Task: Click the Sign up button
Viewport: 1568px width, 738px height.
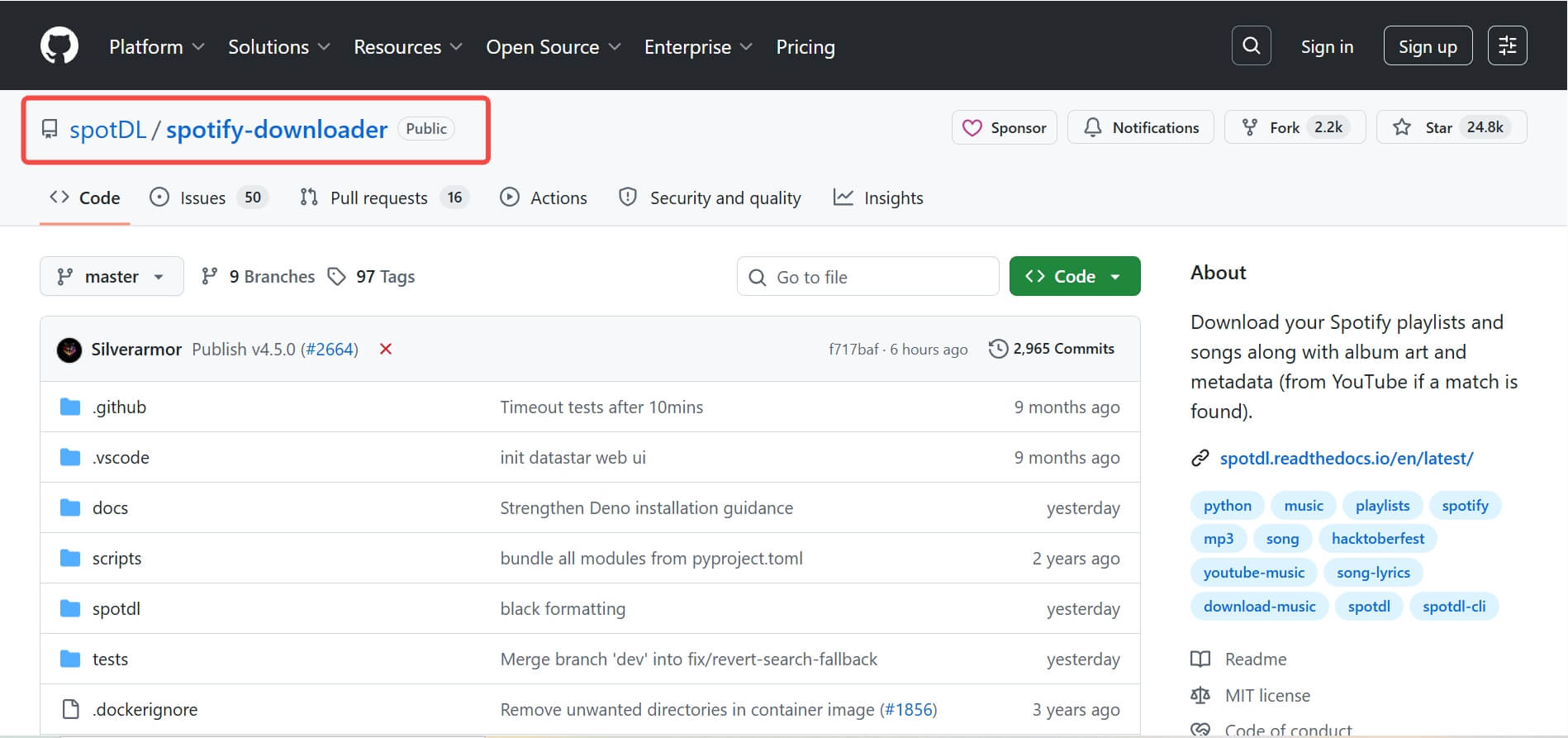Action: click(1428, 46)
